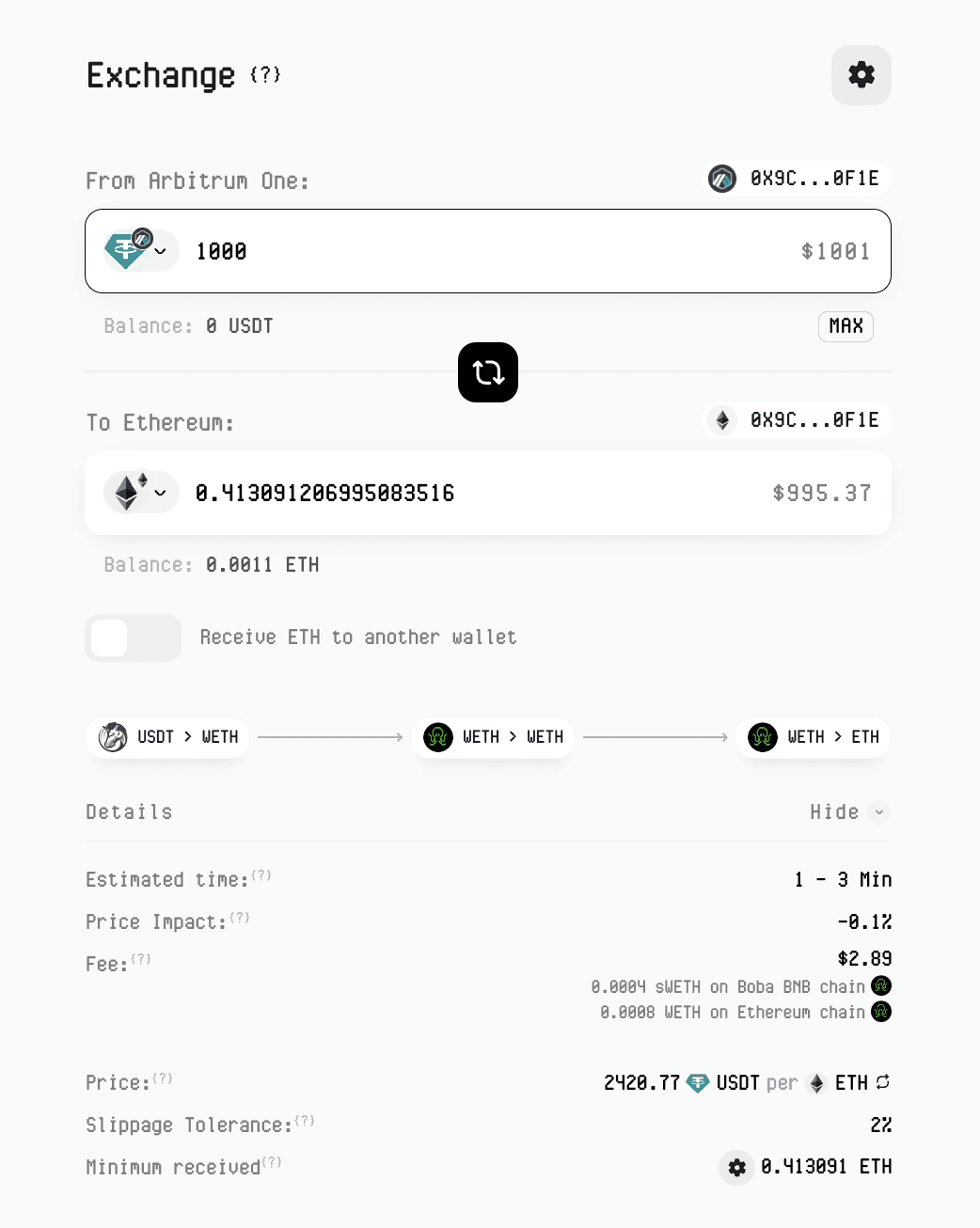
Task: Click the octopus icon in USDT > WETH step
Action: click(x=112, y=737)
